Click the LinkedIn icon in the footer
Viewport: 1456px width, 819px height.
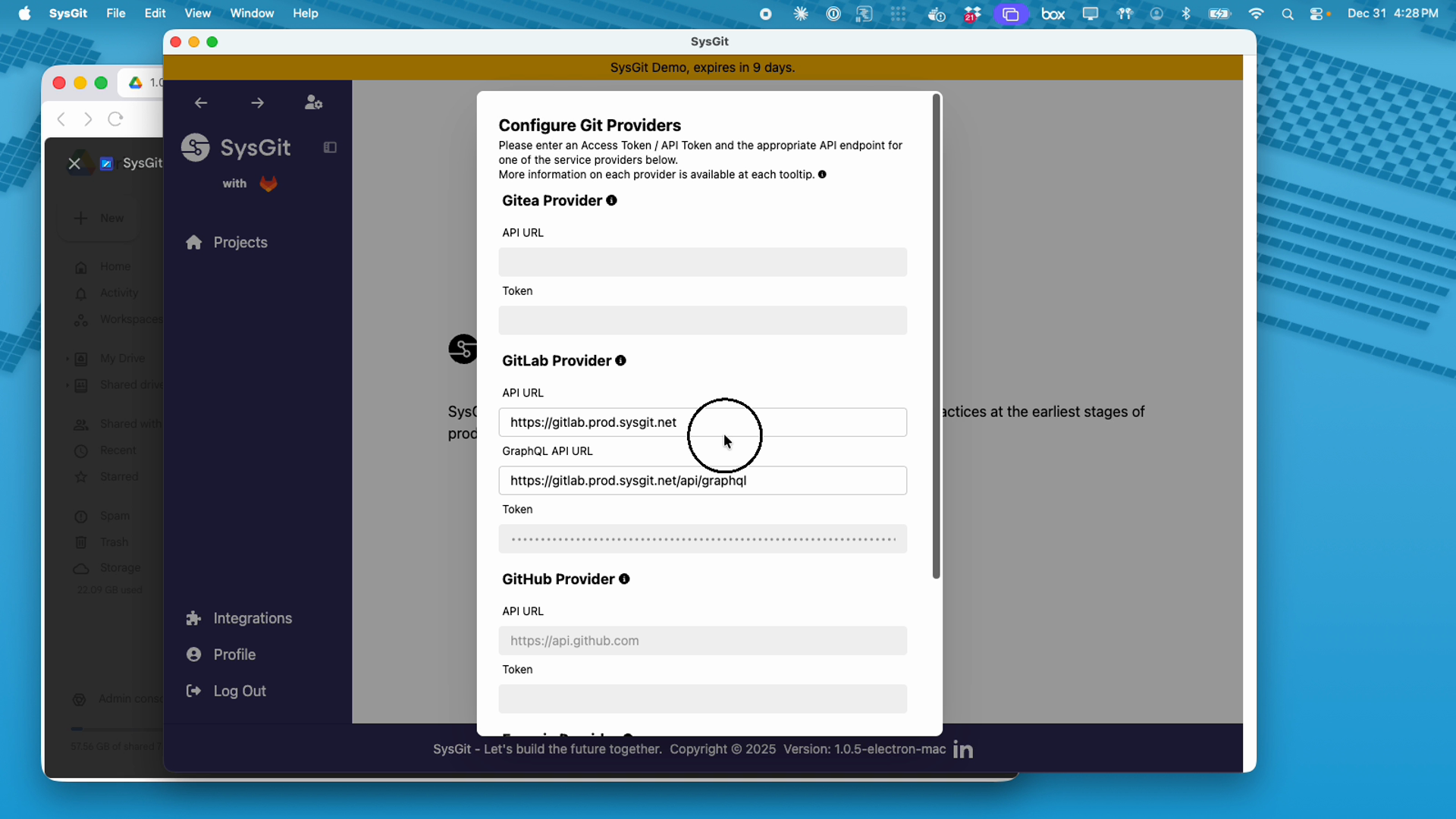click(962, 749)
